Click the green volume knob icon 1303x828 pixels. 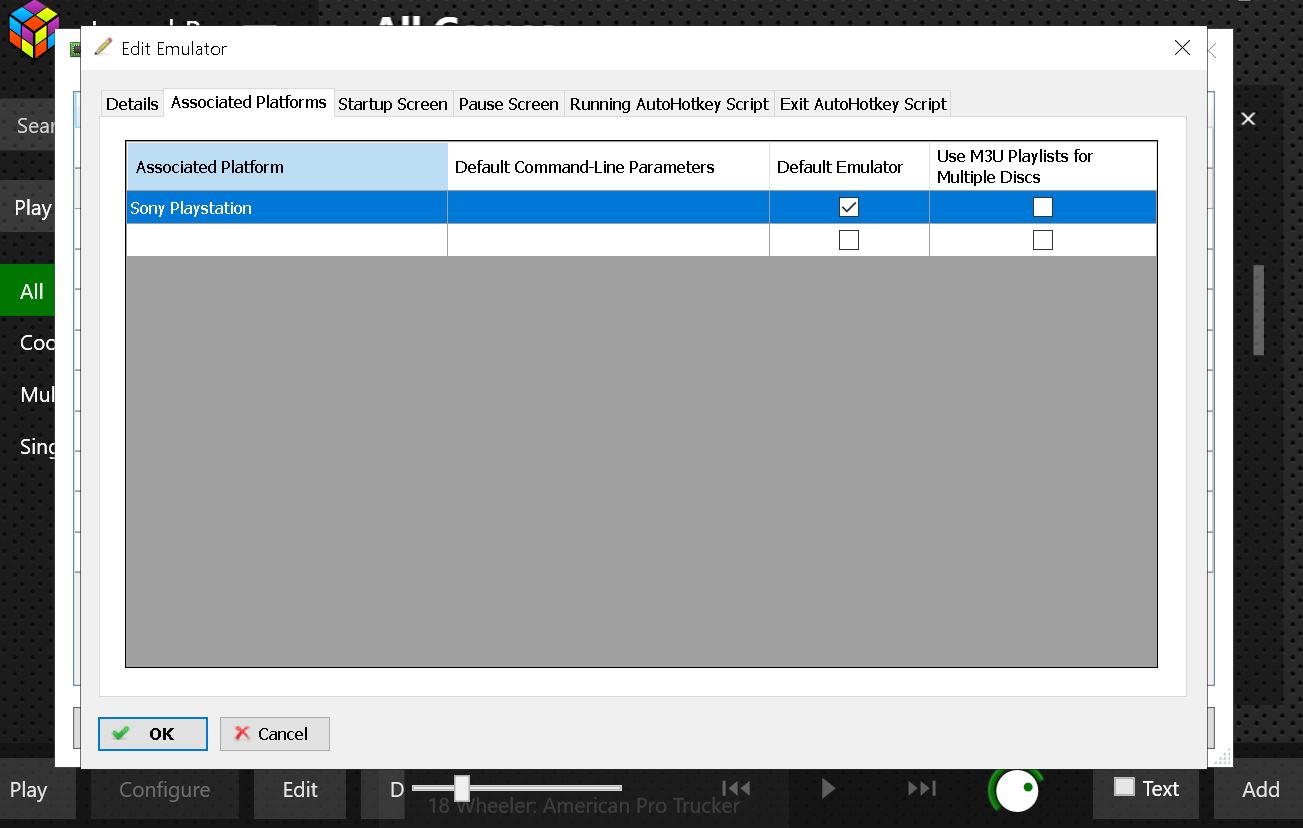pyautogui.click(x=1017, y=790)
